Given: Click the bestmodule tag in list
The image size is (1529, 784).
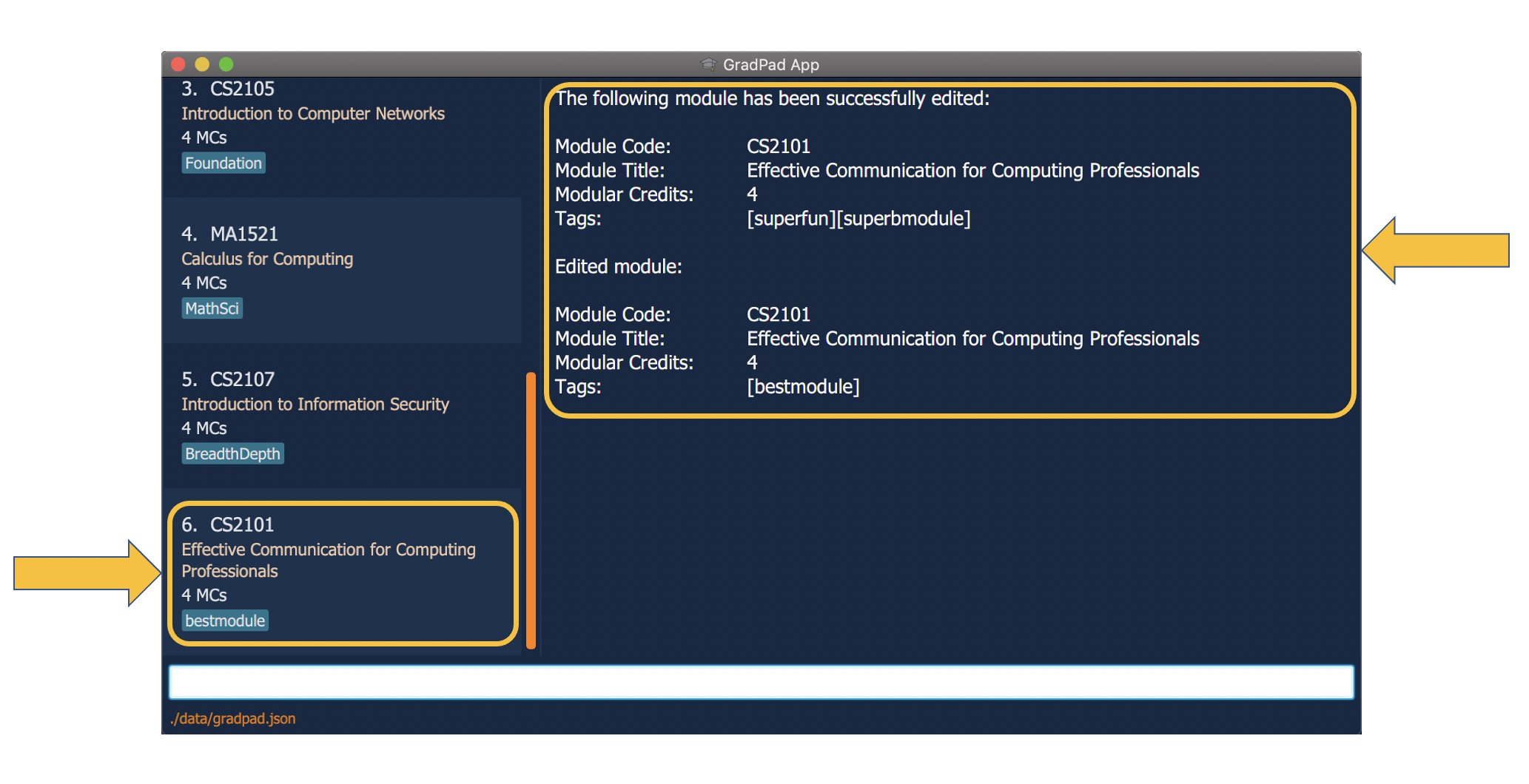Looking at the screenshot, I should [x=225, y=621].
